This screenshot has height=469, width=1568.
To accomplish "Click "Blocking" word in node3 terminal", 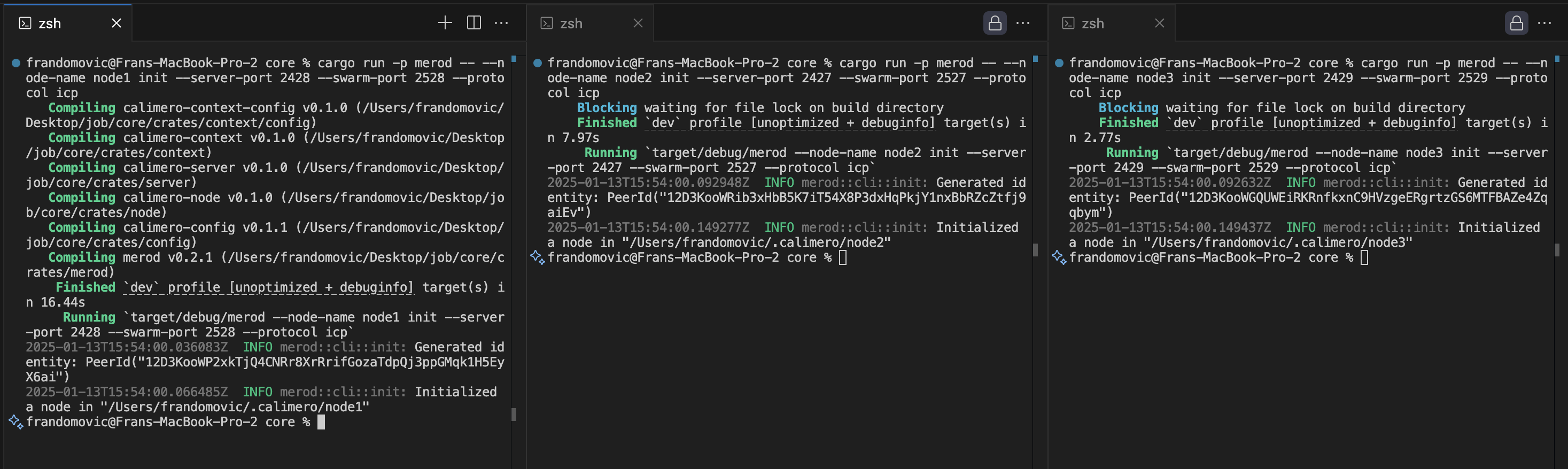I will (x=1129, y=108).
